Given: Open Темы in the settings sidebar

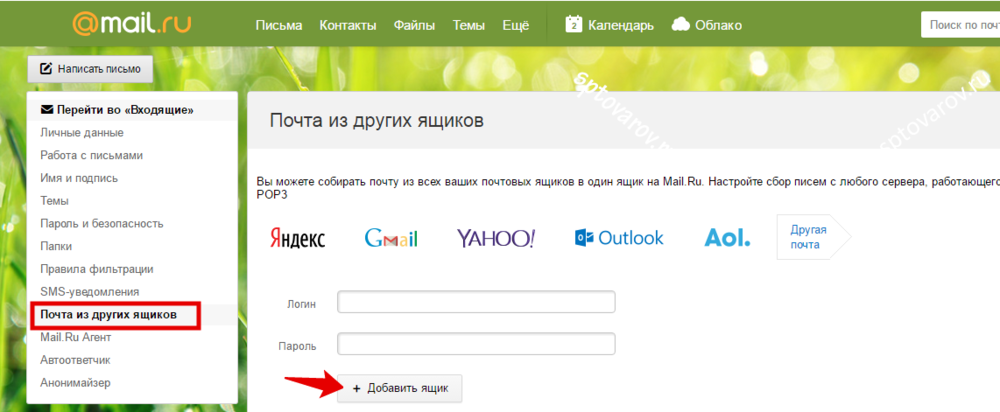Looking at the screenshot, I should 54,201.
